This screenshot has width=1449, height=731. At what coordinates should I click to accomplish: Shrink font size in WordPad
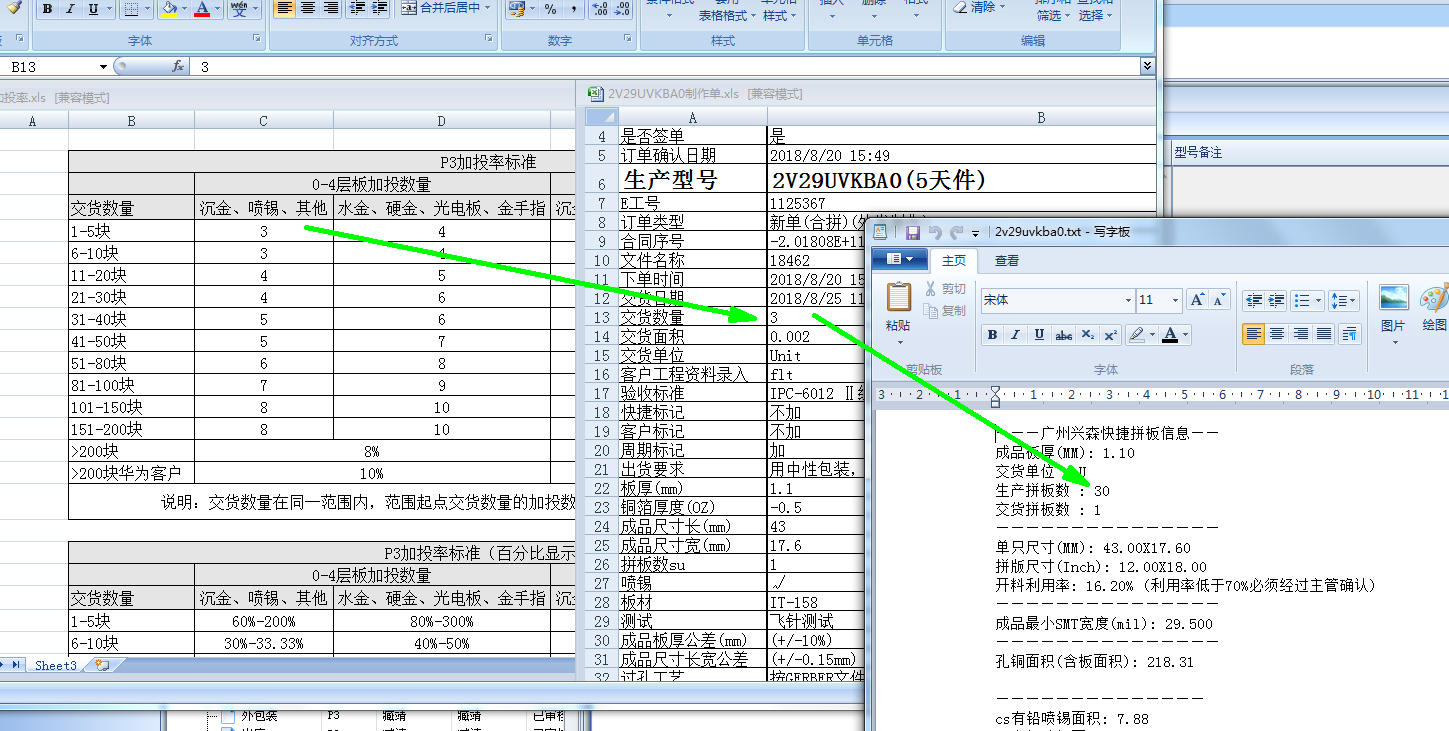[x=1219, y=300]
